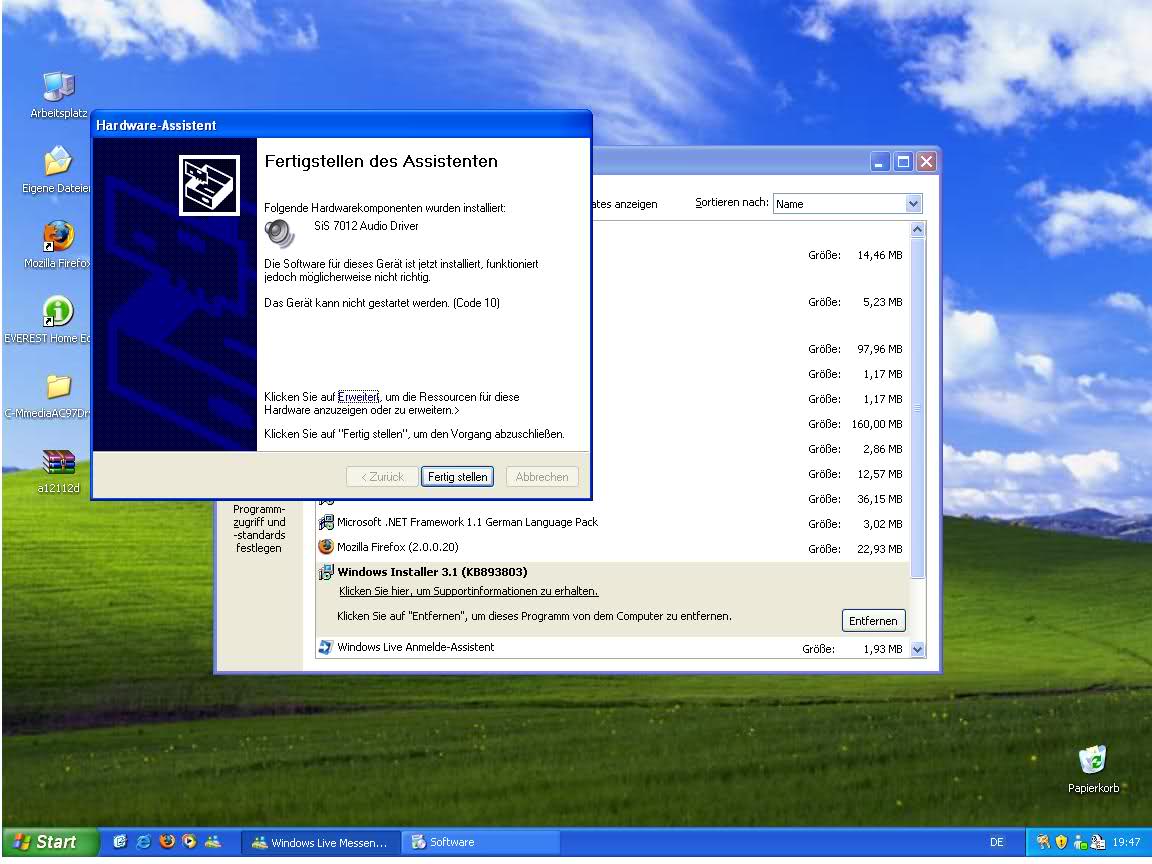This screenshot has height=864, width=1152.
Task: Click the tray icon left of the clock
Action: pyautogui.click(x=1098, y=842)
